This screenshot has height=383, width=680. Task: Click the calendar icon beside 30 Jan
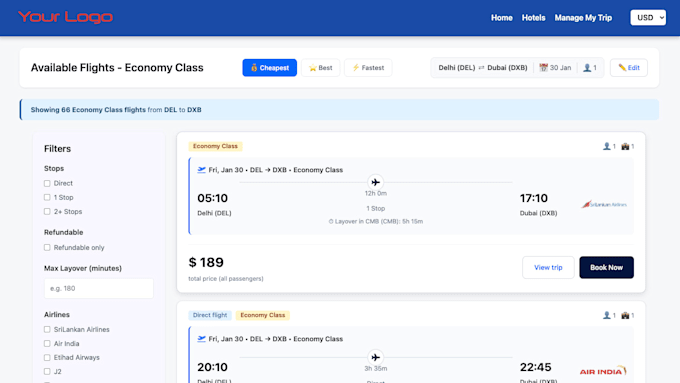tap(543, 68)
